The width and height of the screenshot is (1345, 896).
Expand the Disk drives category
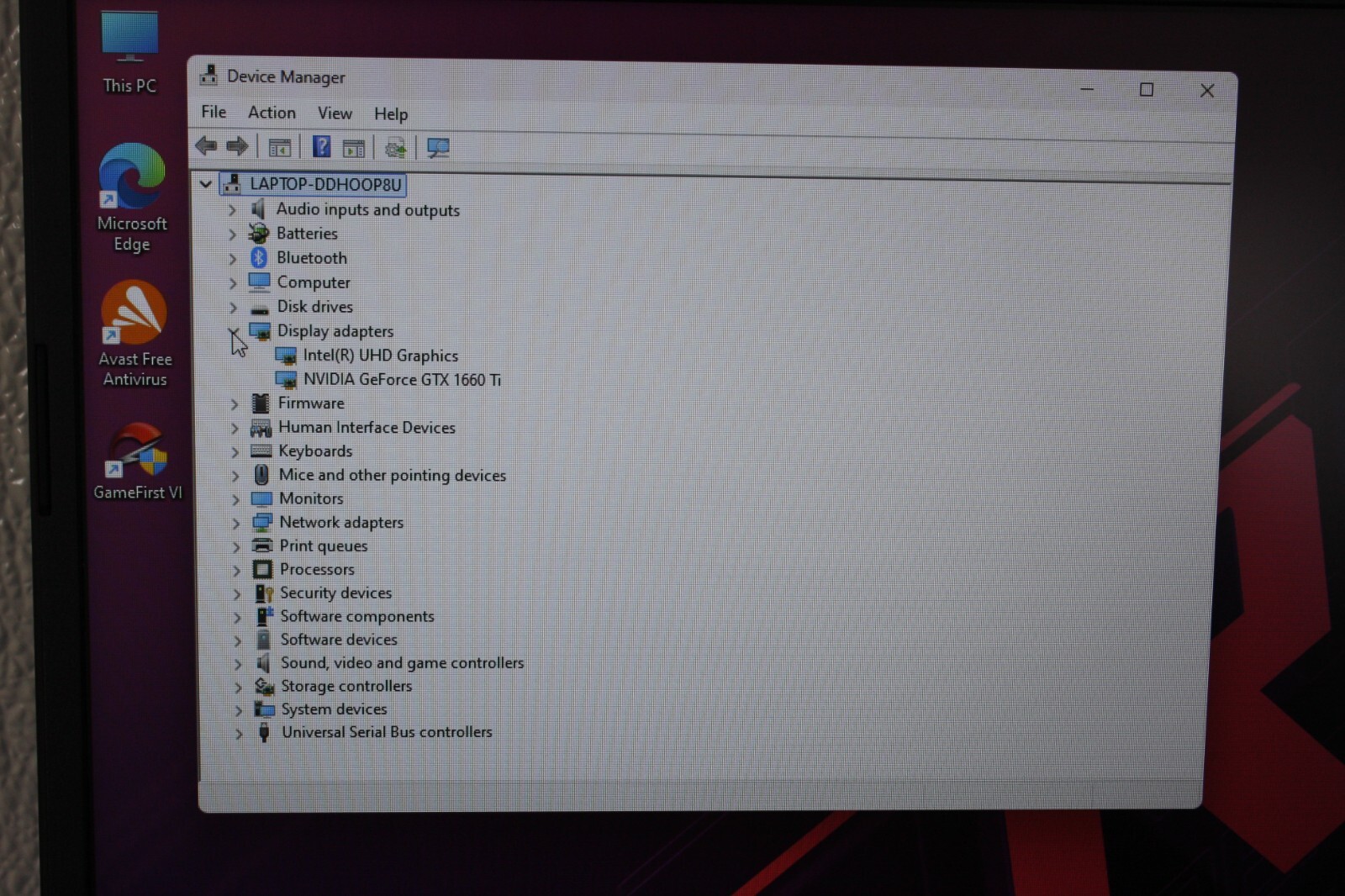(233, 307)
